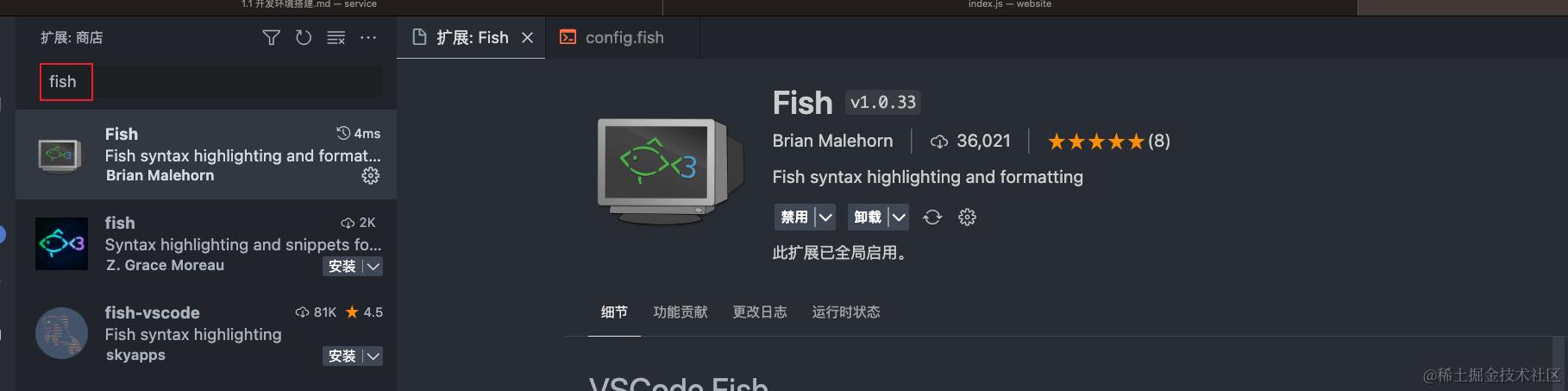The image size is (1568, 391).
Task: Open the 更改日志 changelog tab
Action: (x=760, y=312)
